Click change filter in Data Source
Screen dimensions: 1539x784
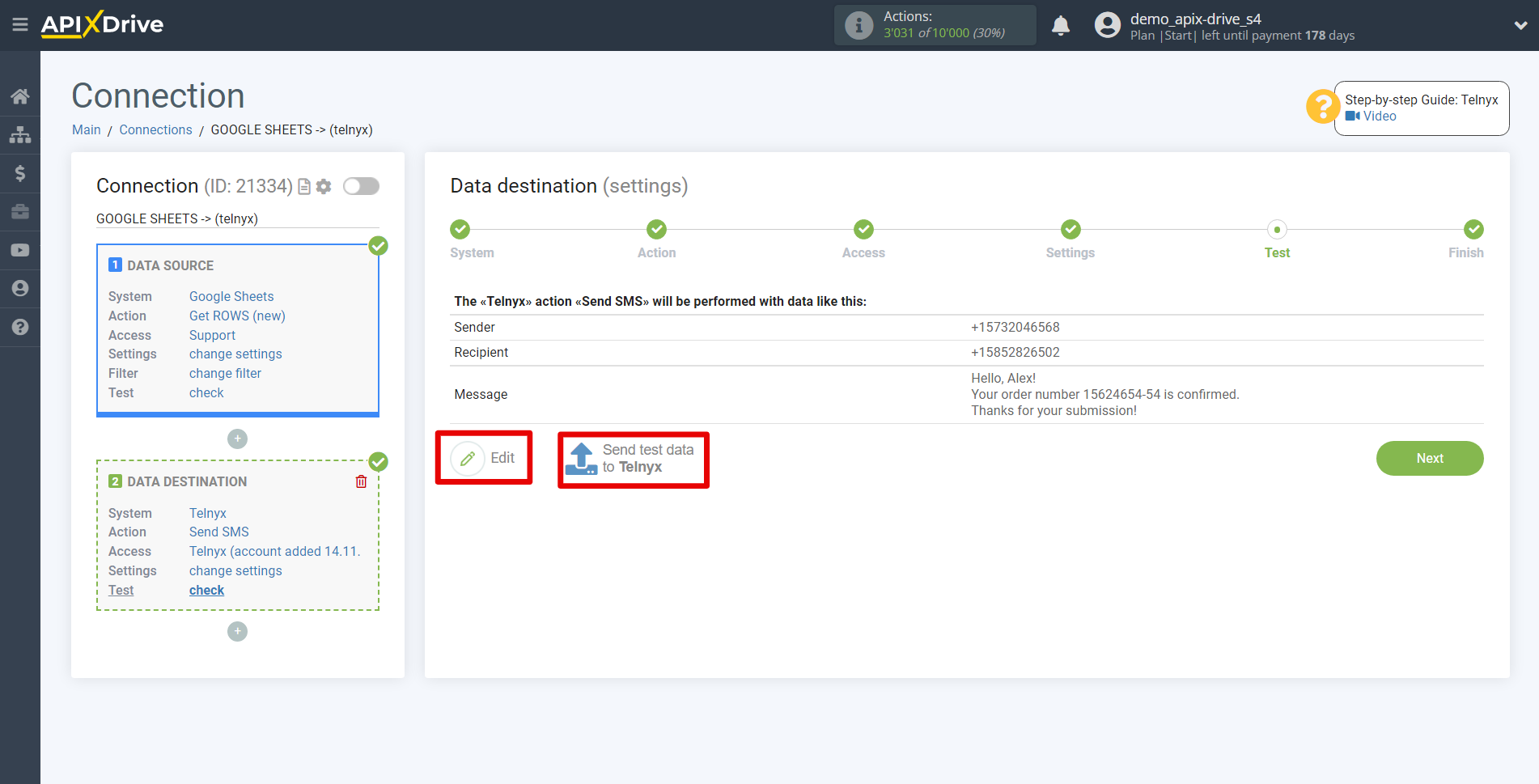[x=225, y=373]
